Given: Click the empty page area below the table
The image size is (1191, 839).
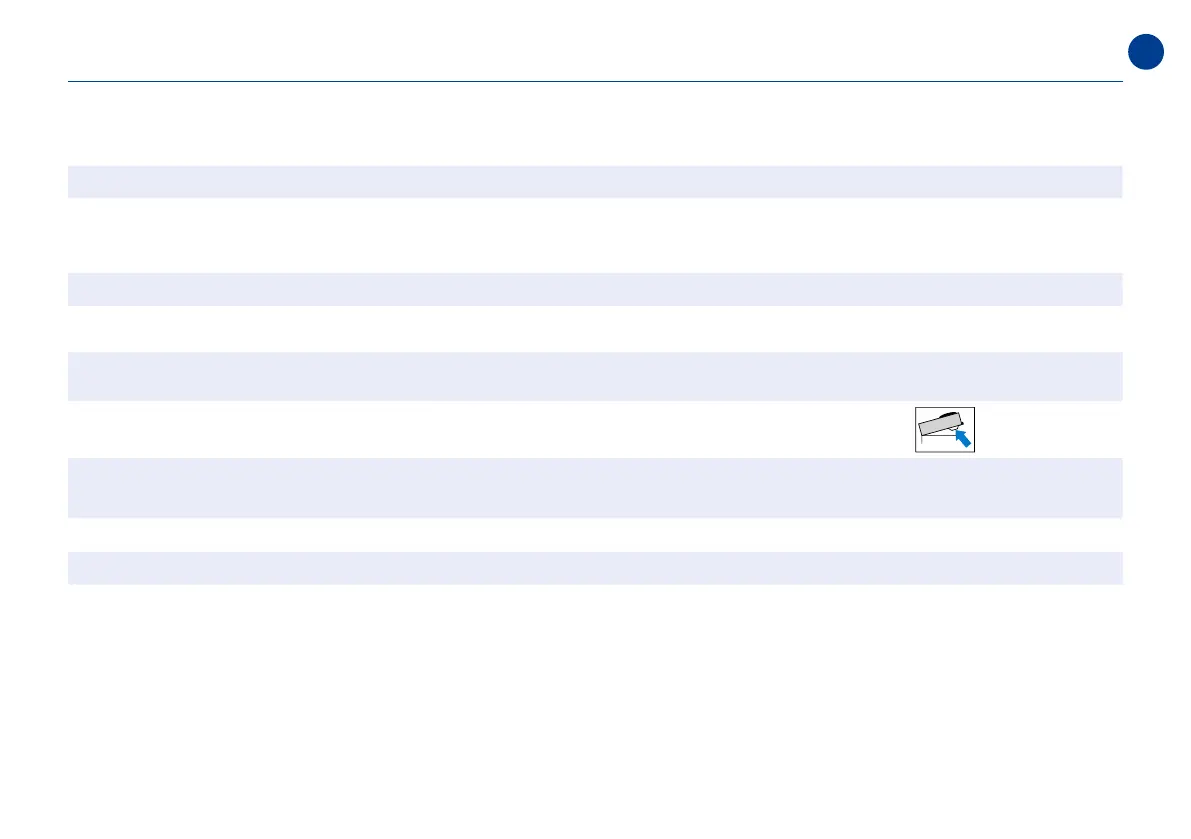Looking at the screenshot, I should [595, 710].
